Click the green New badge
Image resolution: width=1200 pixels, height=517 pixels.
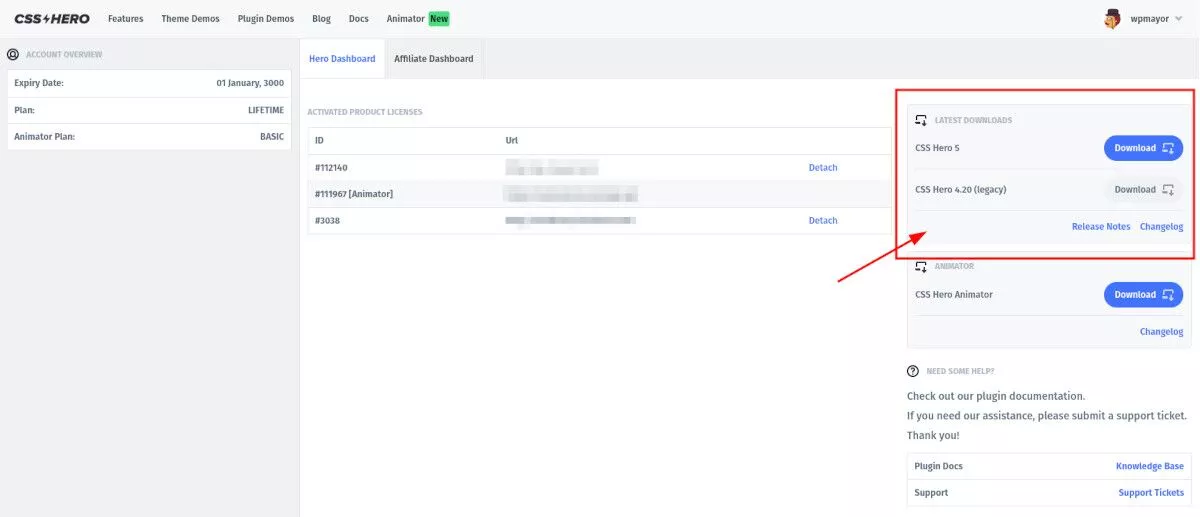[x=439, y=19]
